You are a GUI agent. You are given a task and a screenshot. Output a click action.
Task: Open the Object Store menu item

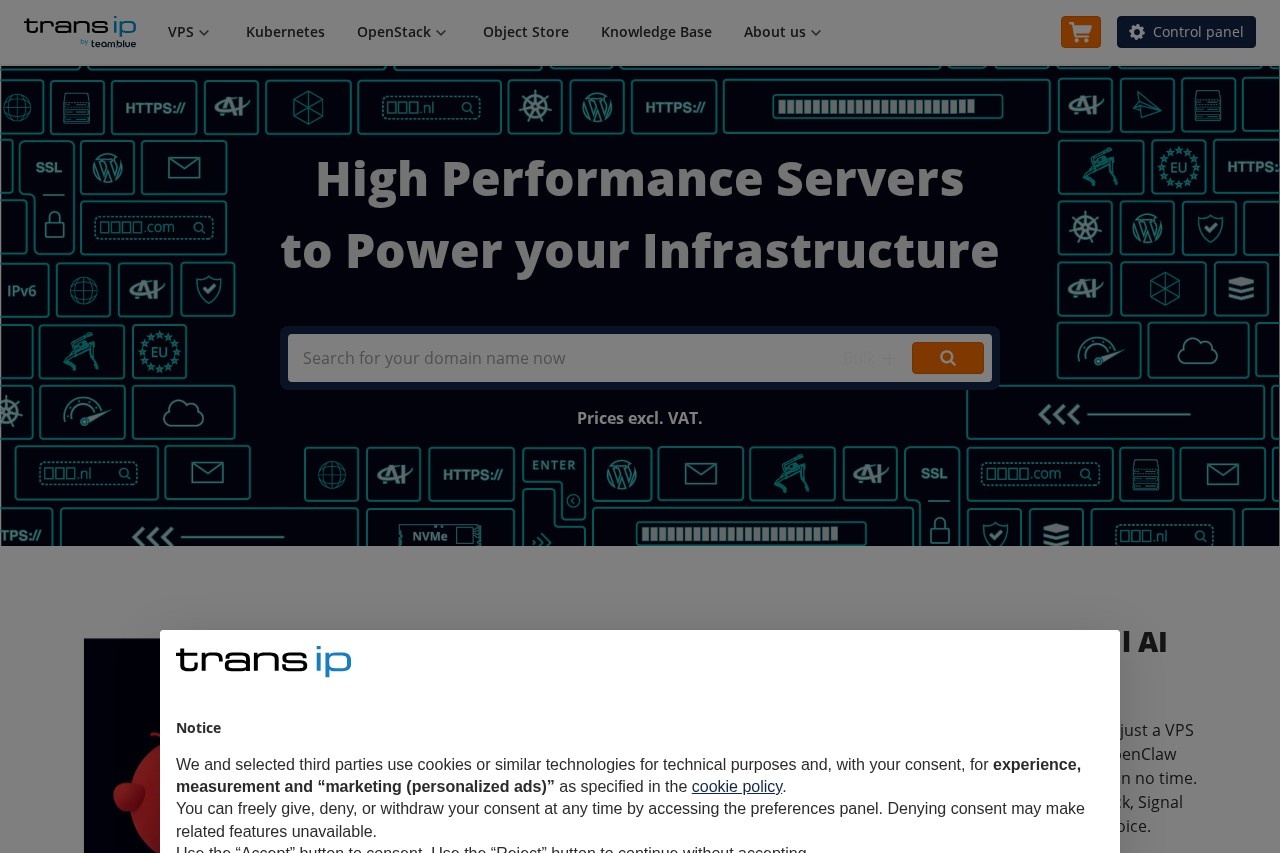coord(525,32)
